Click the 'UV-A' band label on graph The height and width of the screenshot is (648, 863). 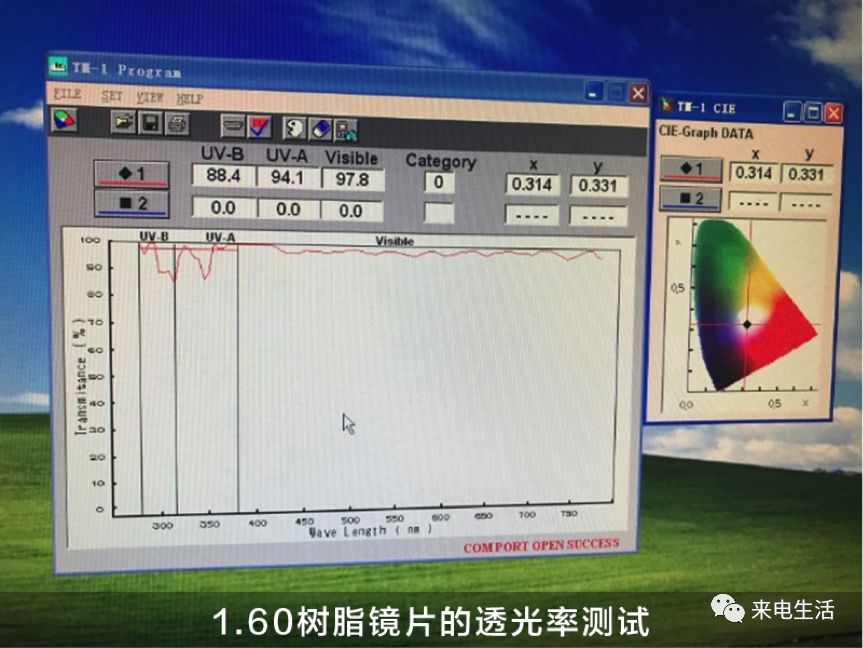(x=220, y=237)
